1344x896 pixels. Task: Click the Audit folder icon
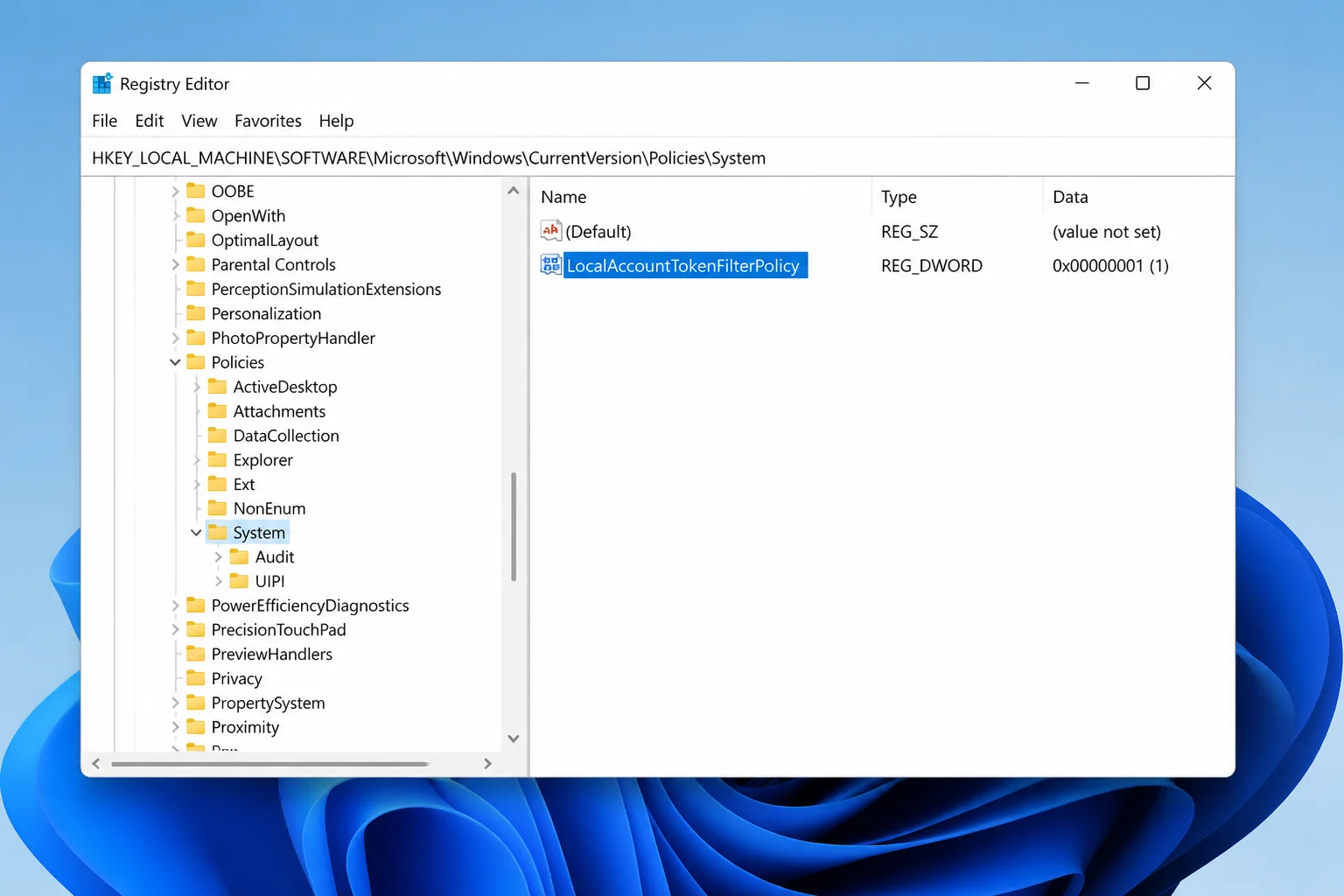240,556
